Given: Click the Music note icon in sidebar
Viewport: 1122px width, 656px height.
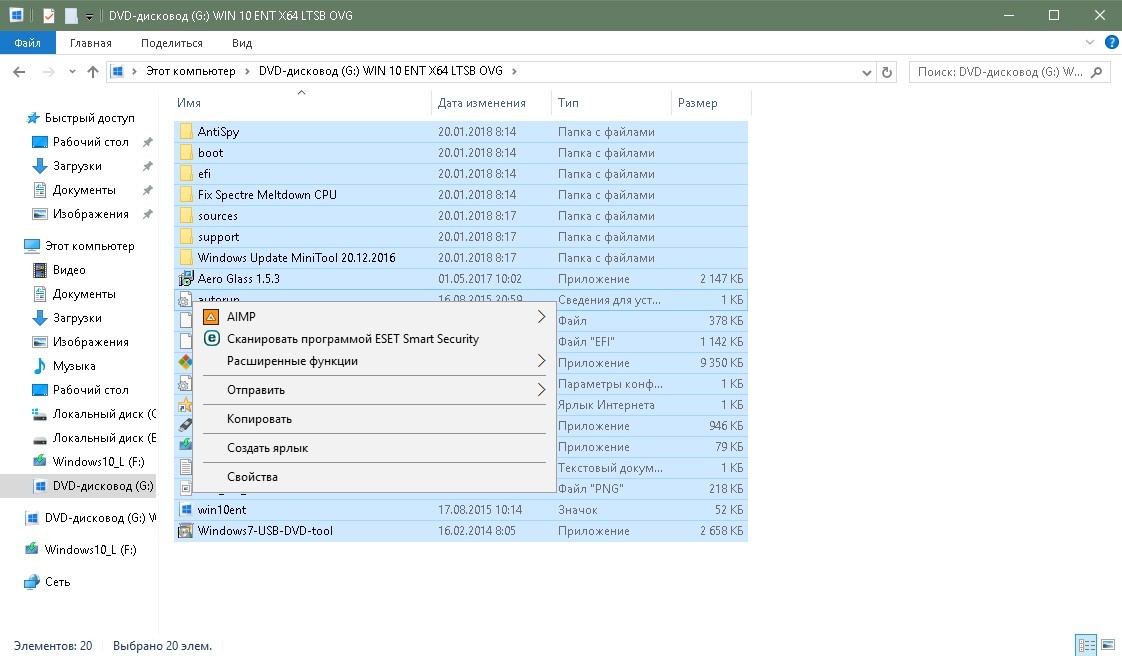Looking at the screenshot, I should pos(40,366).
